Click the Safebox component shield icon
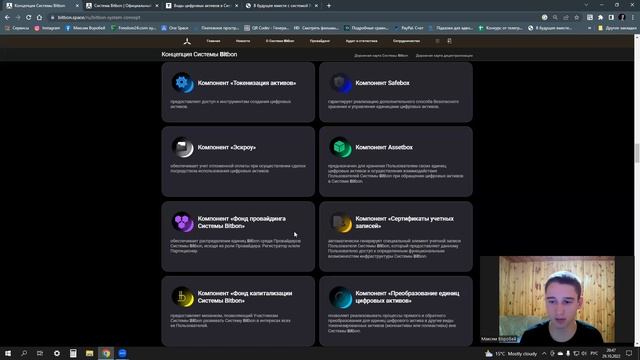This screenshot has width=640, height=360. click(x=340, y=83)
